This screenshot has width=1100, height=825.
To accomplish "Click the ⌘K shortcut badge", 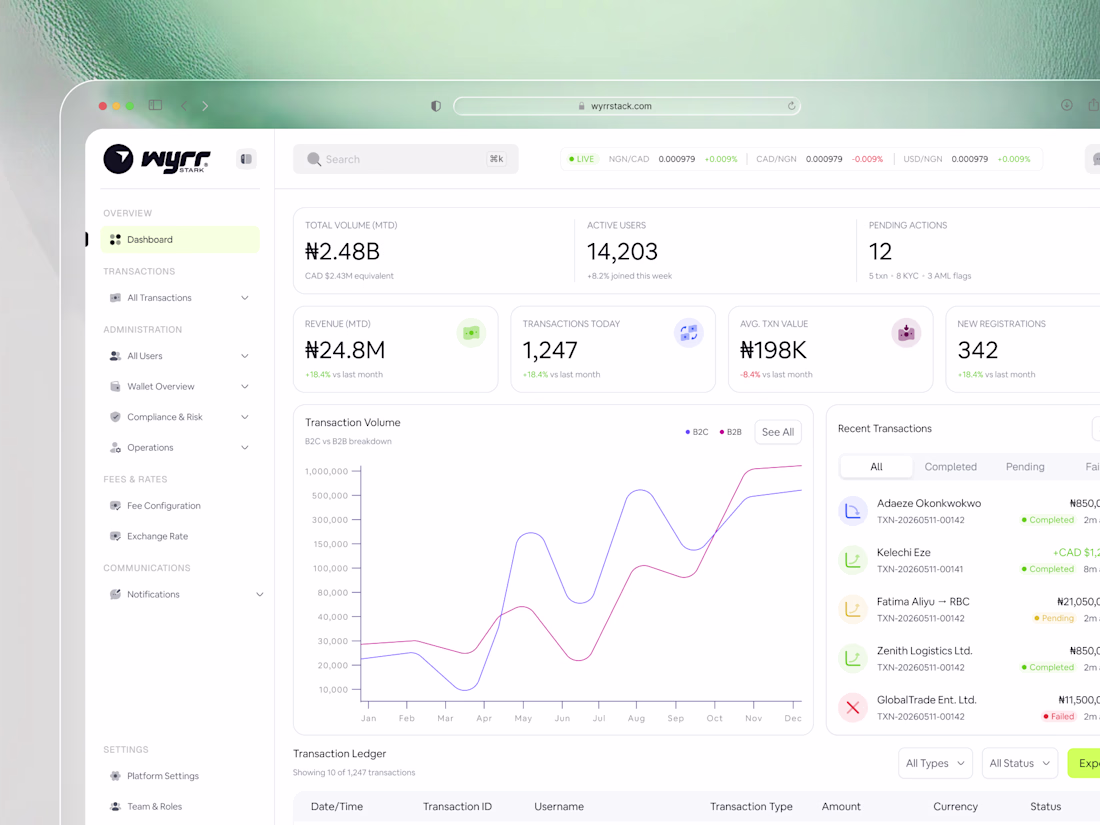I will [497, 159].
